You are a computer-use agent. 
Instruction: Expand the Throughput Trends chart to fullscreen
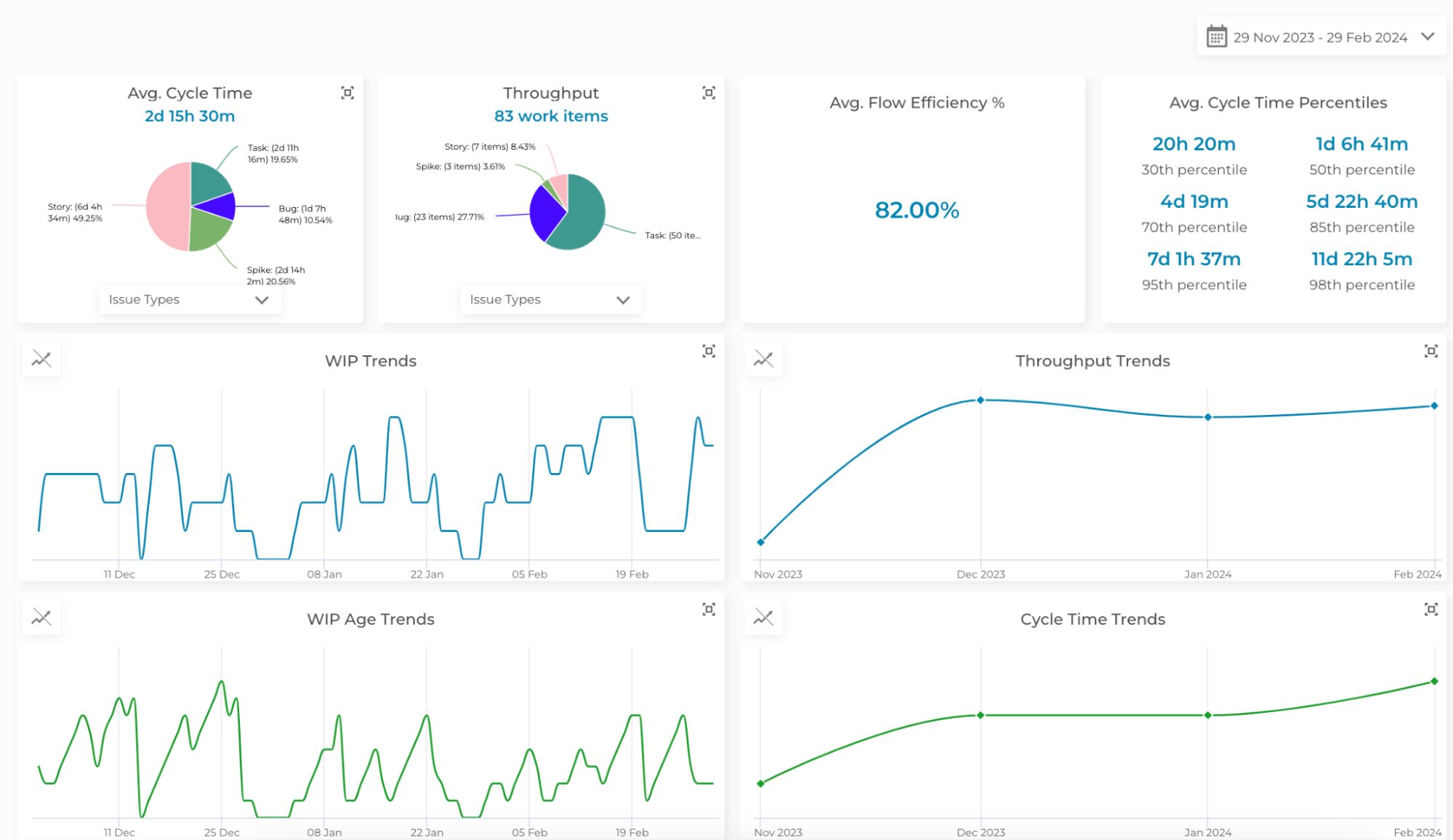[1430, 351]
